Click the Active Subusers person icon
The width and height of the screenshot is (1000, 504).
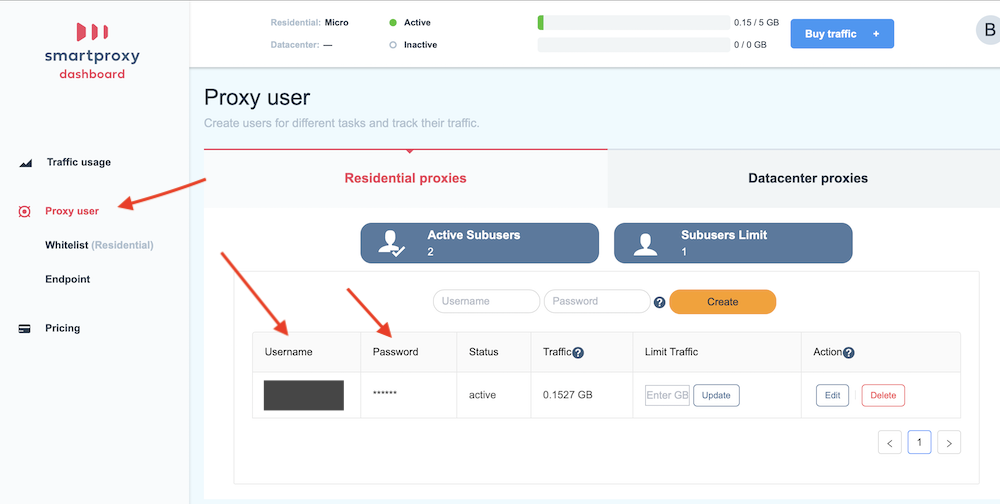tap(391, 243)
